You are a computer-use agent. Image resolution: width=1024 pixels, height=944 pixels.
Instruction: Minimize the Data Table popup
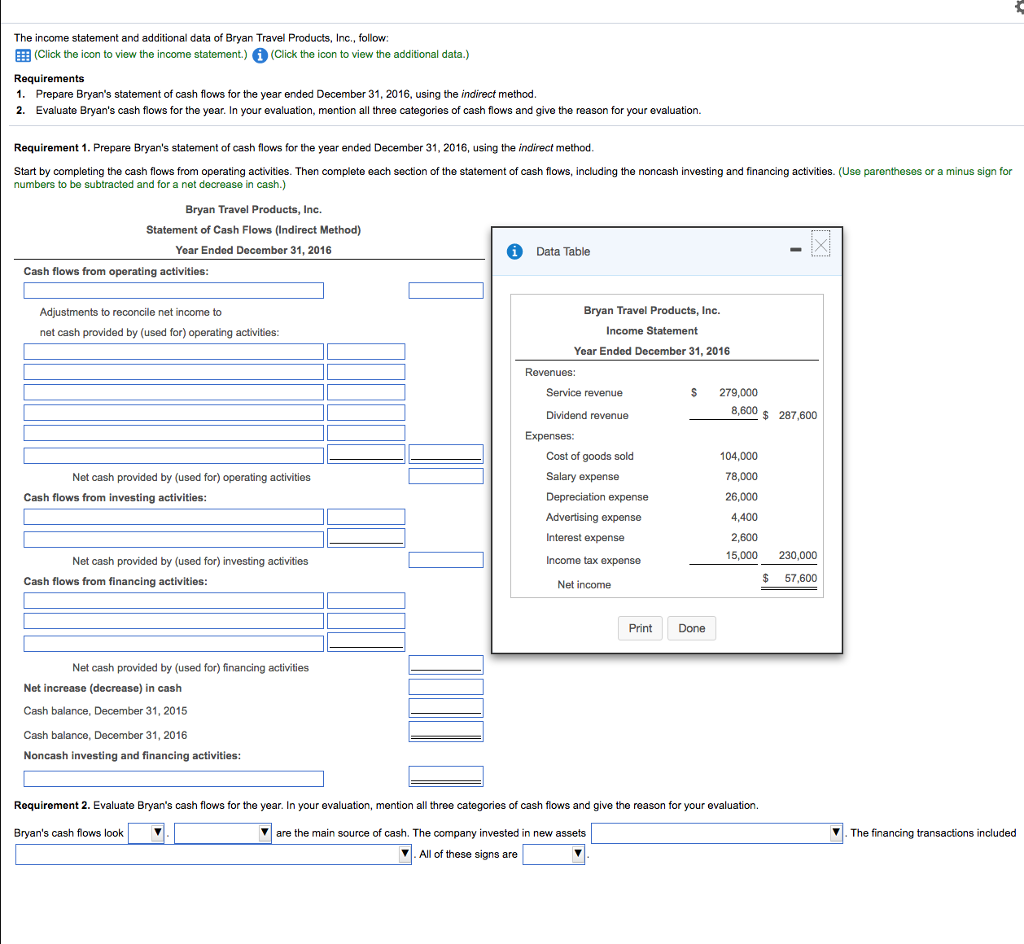pos(795,249)
